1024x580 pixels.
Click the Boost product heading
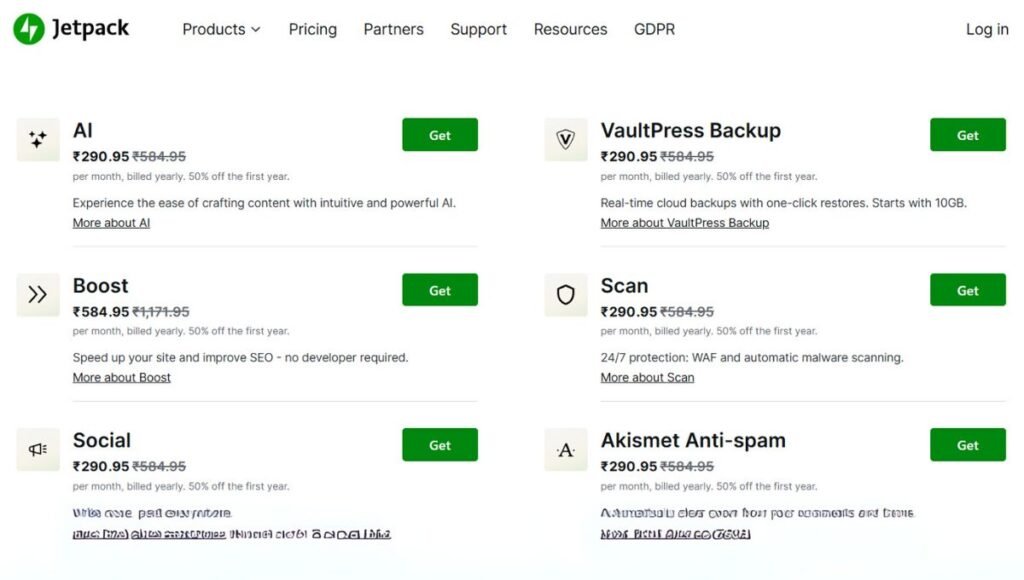coord(101,286)
